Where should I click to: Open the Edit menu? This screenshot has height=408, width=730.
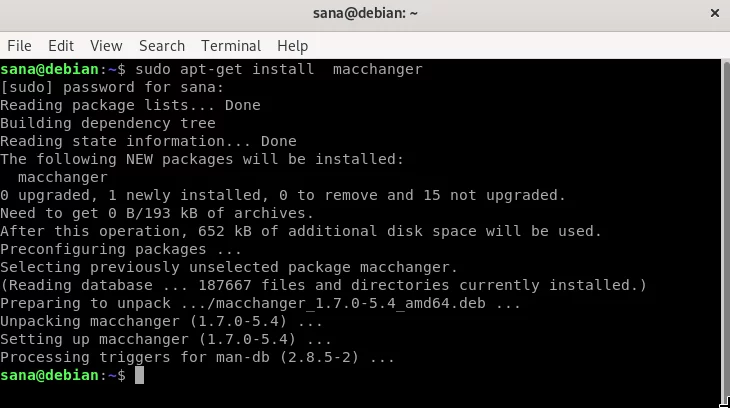click(61, 46)
